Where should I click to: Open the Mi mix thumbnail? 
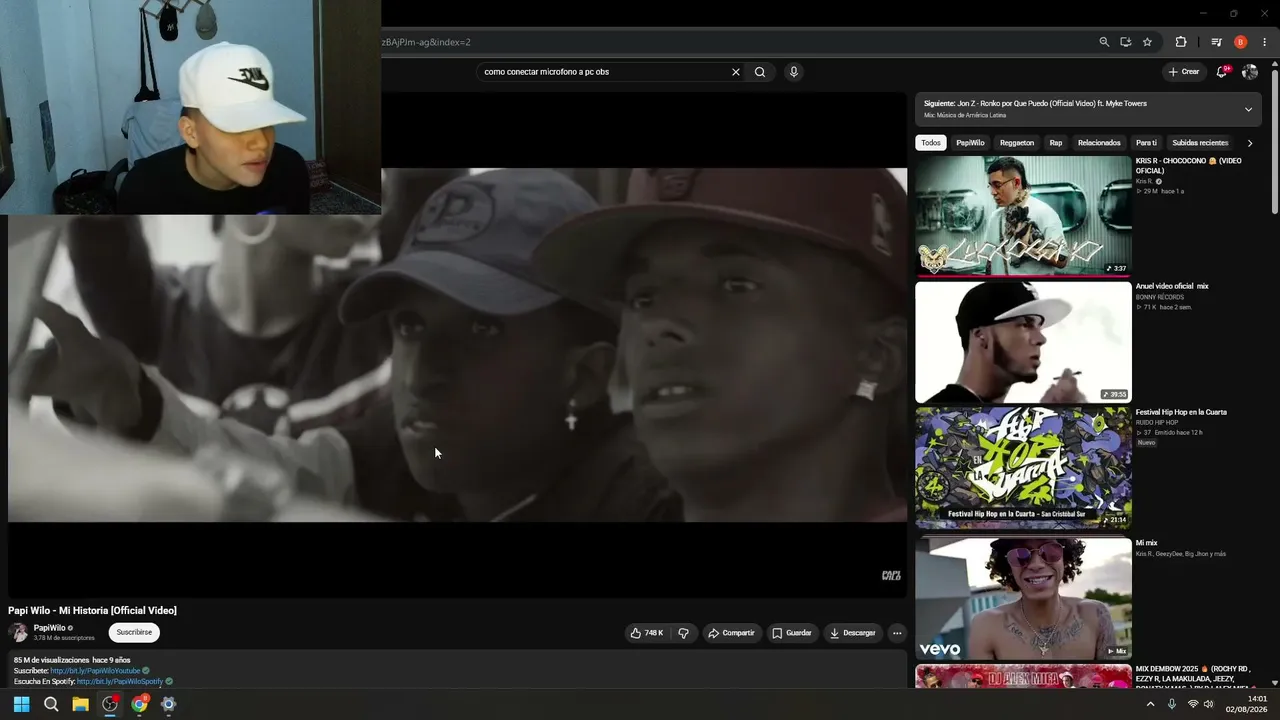(x=1023, y=598)
